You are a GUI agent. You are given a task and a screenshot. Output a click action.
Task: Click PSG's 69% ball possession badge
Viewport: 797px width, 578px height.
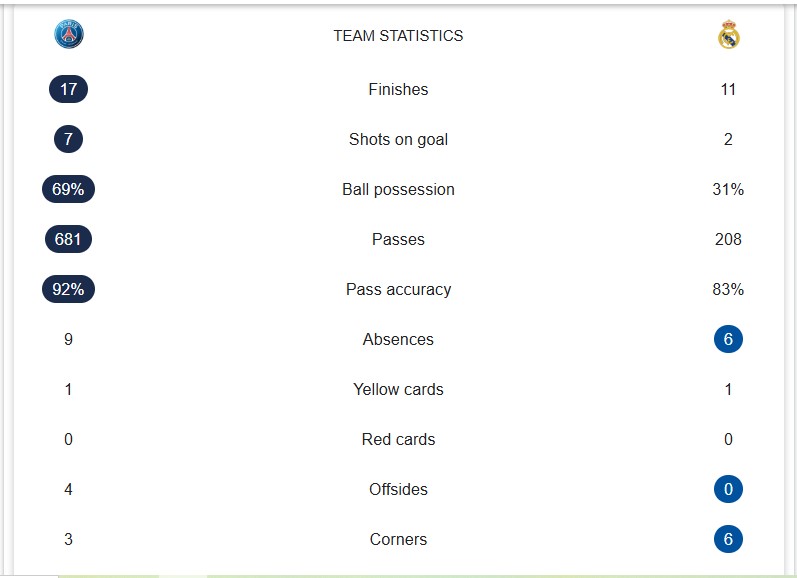[x=69, y=189]
